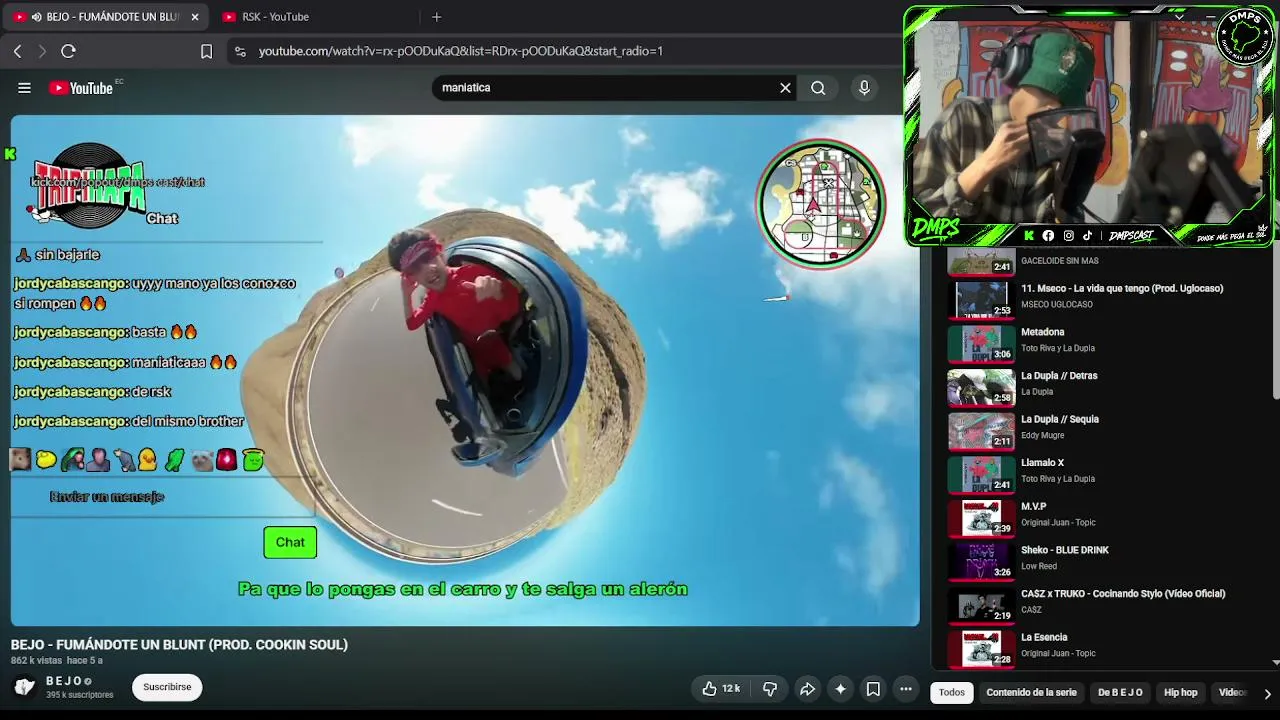Select the De B E J O chip
Viewport: 1280px width, 720px height.
click(1120, 692)
